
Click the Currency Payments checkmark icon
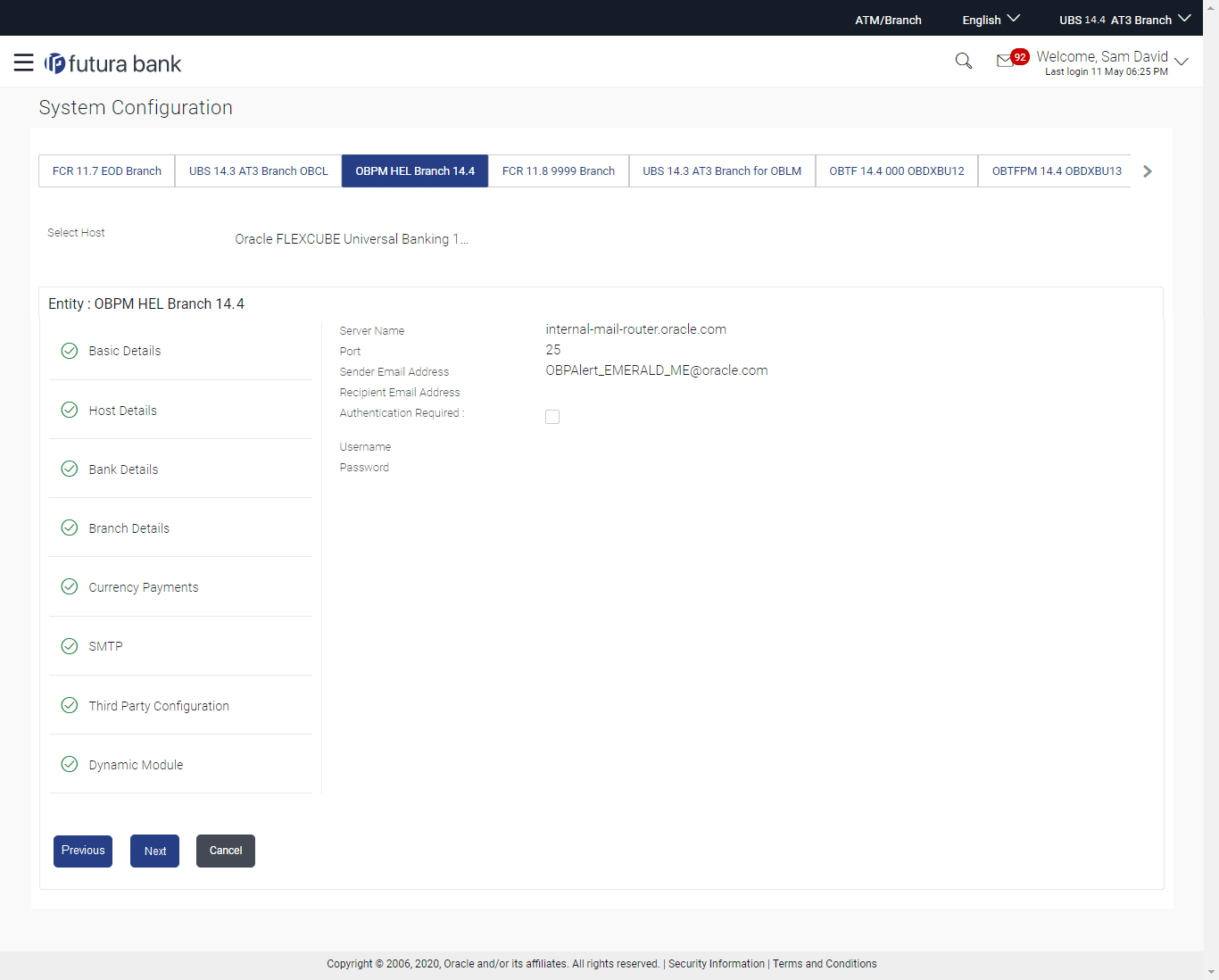(70, 586)
